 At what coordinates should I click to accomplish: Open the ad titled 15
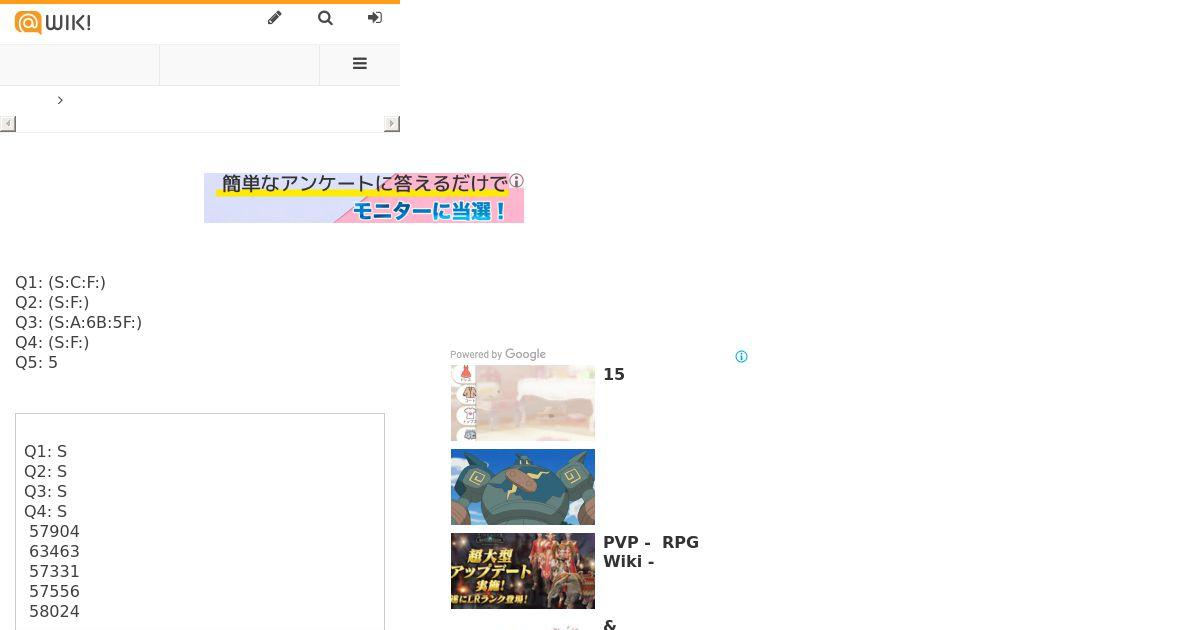pyautogui.click(x=614, y=374)
